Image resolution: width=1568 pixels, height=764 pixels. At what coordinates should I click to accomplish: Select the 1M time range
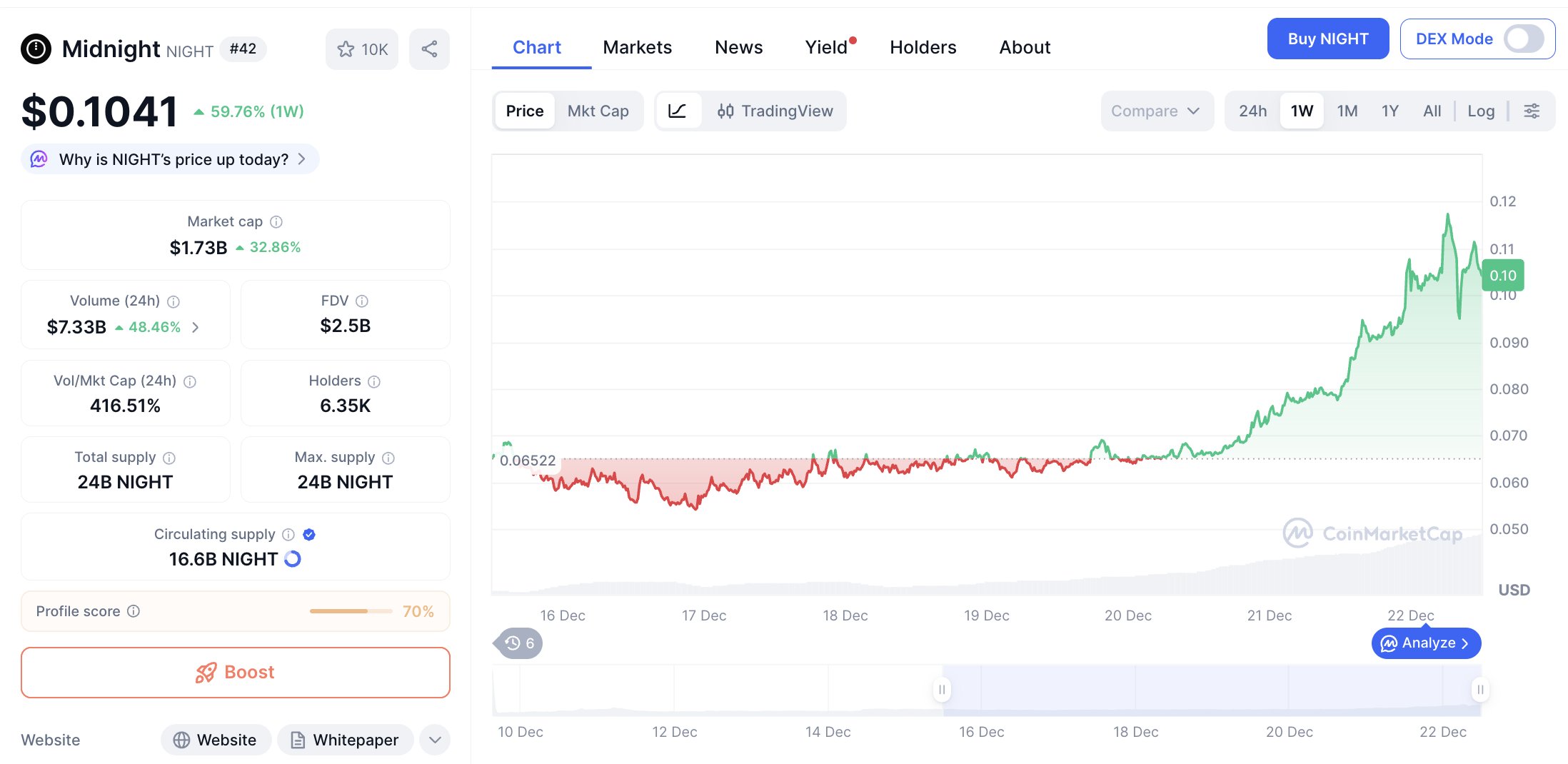click(1347, 111)
